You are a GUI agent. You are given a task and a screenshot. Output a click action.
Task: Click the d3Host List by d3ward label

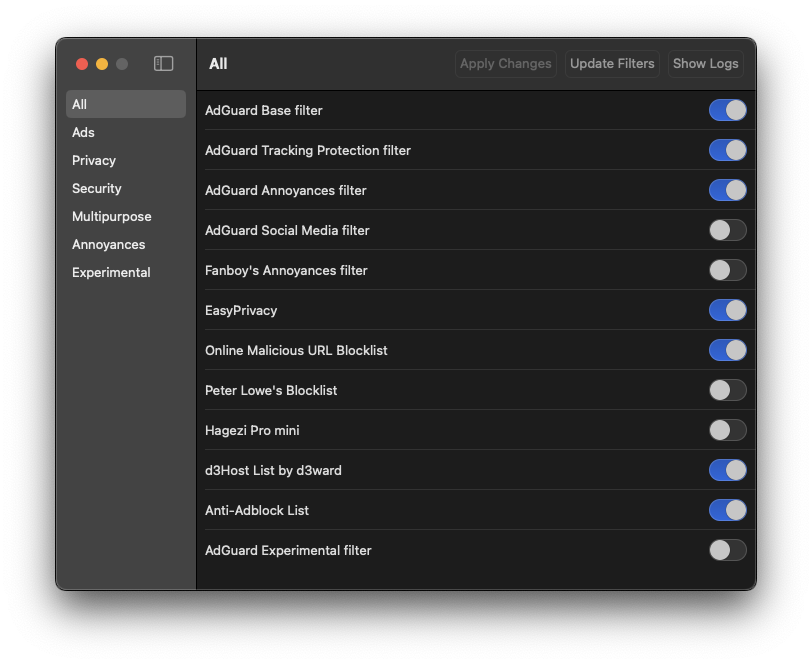coord(273,470)
